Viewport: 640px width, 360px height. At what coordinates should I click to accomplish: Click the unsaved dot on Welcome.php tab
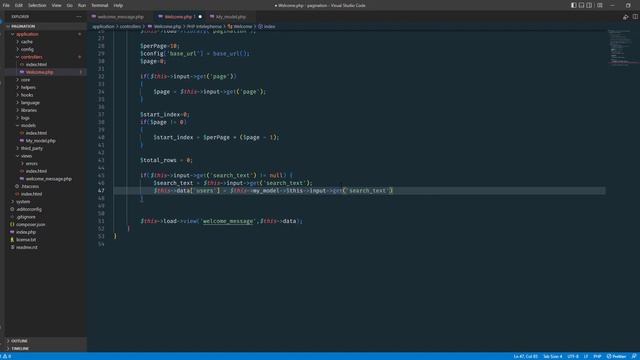click(x=200, y=17)
